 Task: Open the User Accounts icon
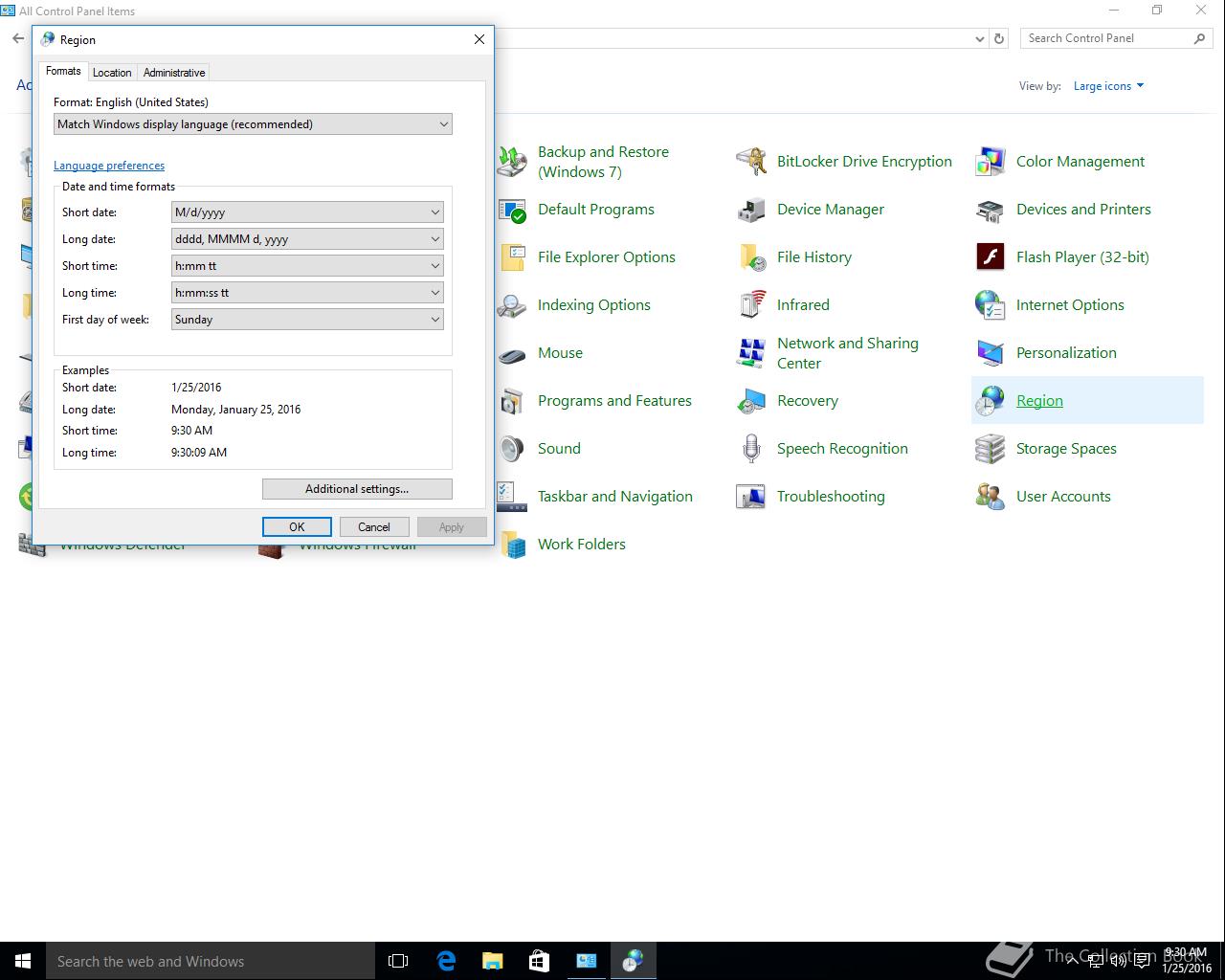point(991,497)
